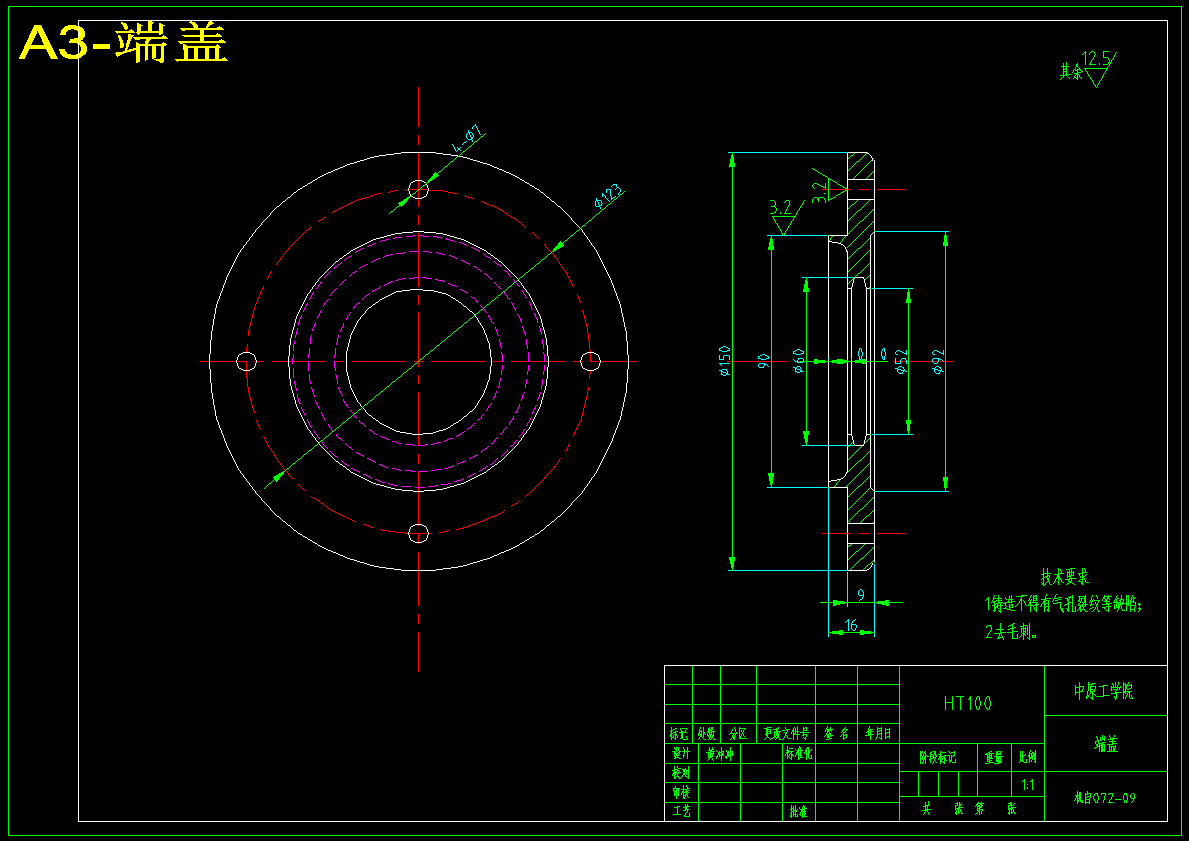The width and height of the screenshot is (1189, 841).
Task: Click the "分区" column header
Action: (x=738, y=733)
